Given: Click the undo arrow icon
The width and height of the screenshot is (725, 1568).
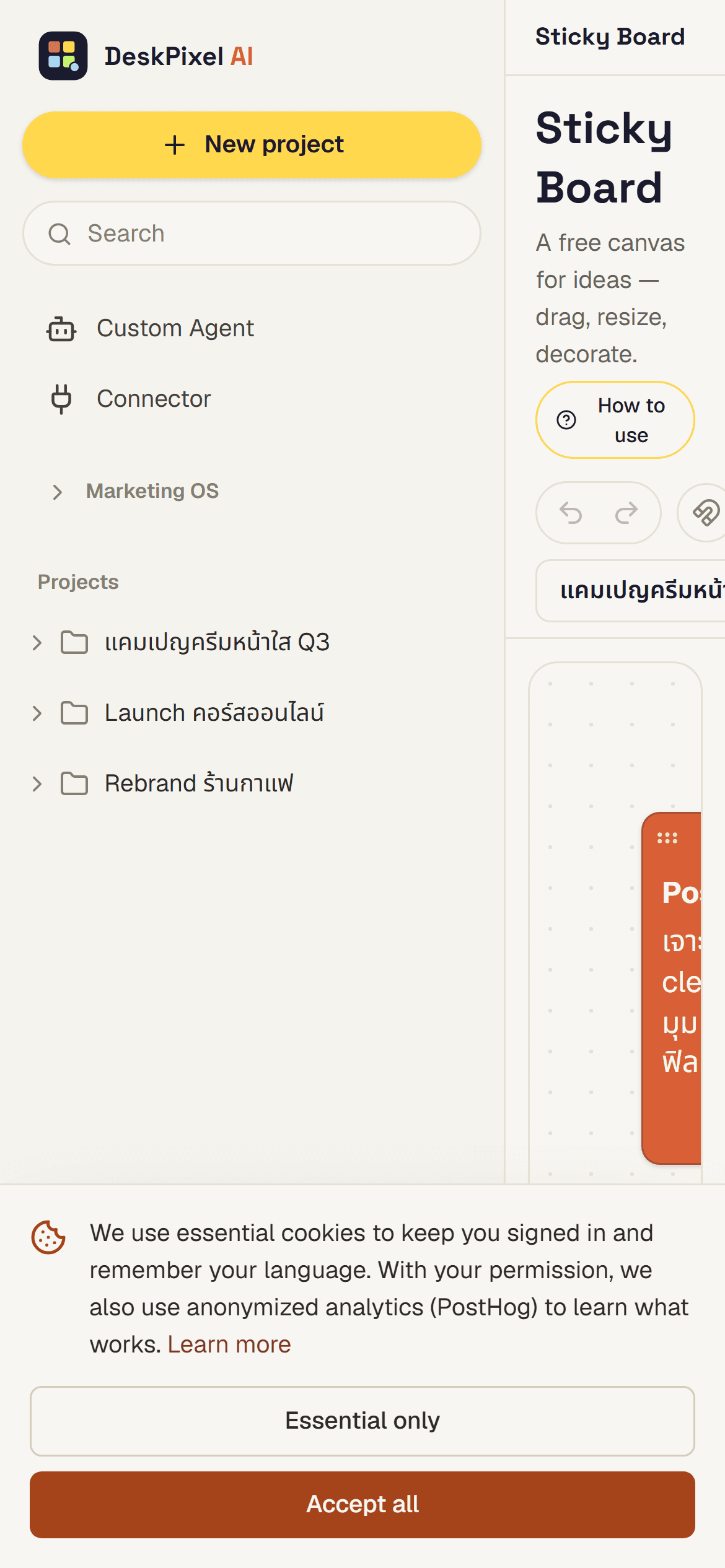Looking at the screenshot, I should pos(571,513).
